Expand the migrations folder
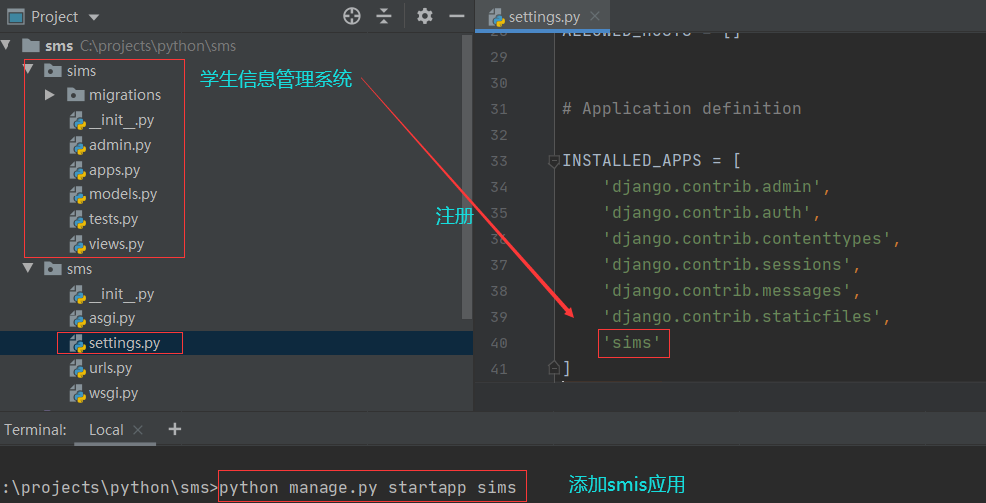The image size is (986, 503). (50, 95)
